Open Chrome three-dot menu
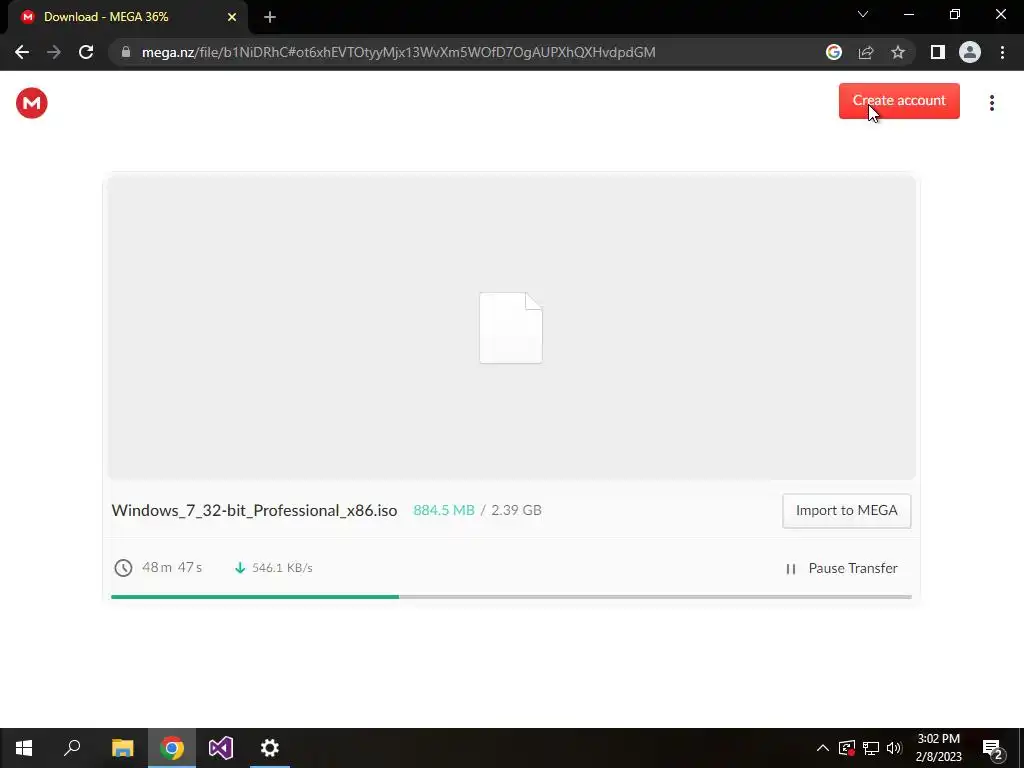The image size is (1024, 768). tap(1002, 52)
